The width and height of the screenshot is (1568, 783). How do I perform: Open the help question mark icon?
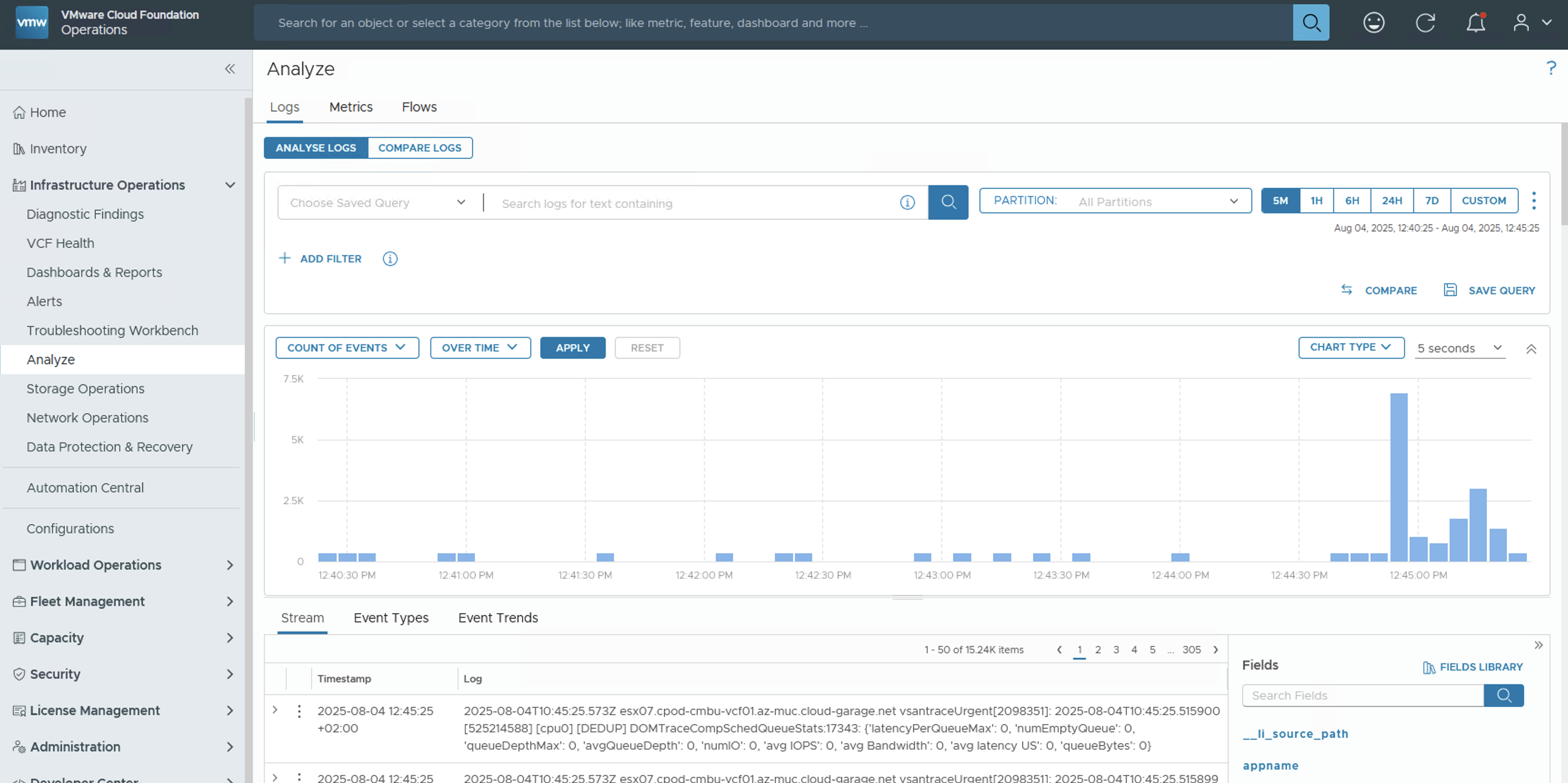coord(1550,68)
